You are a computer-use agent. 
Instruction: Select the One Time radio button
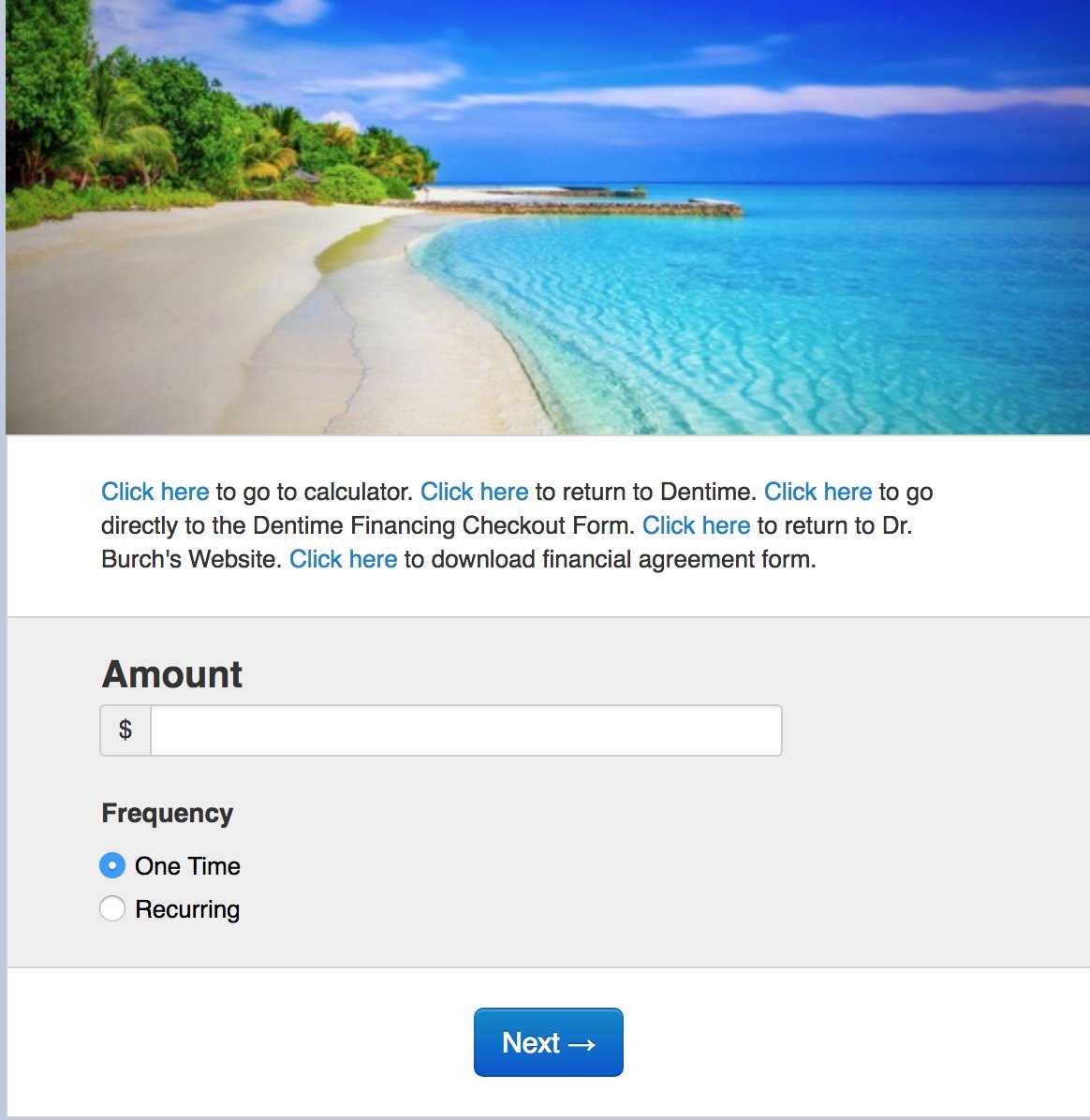click(x=112, y=865)
